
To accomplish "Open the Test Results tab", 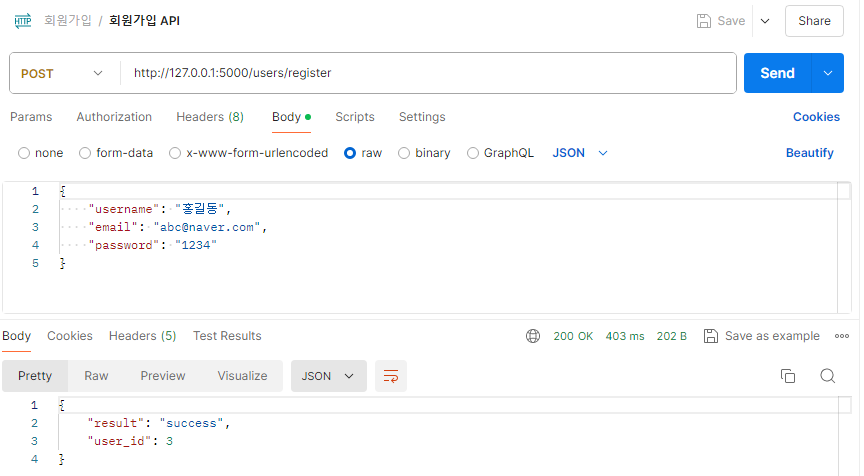I will [x=227, y=336].
